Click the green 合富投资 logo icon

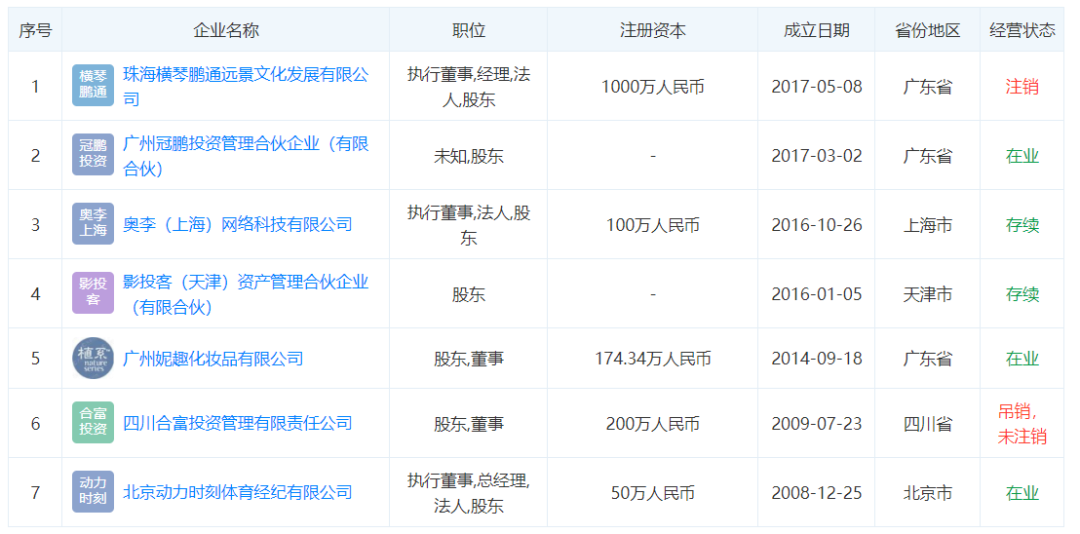(x=93, y=422)
